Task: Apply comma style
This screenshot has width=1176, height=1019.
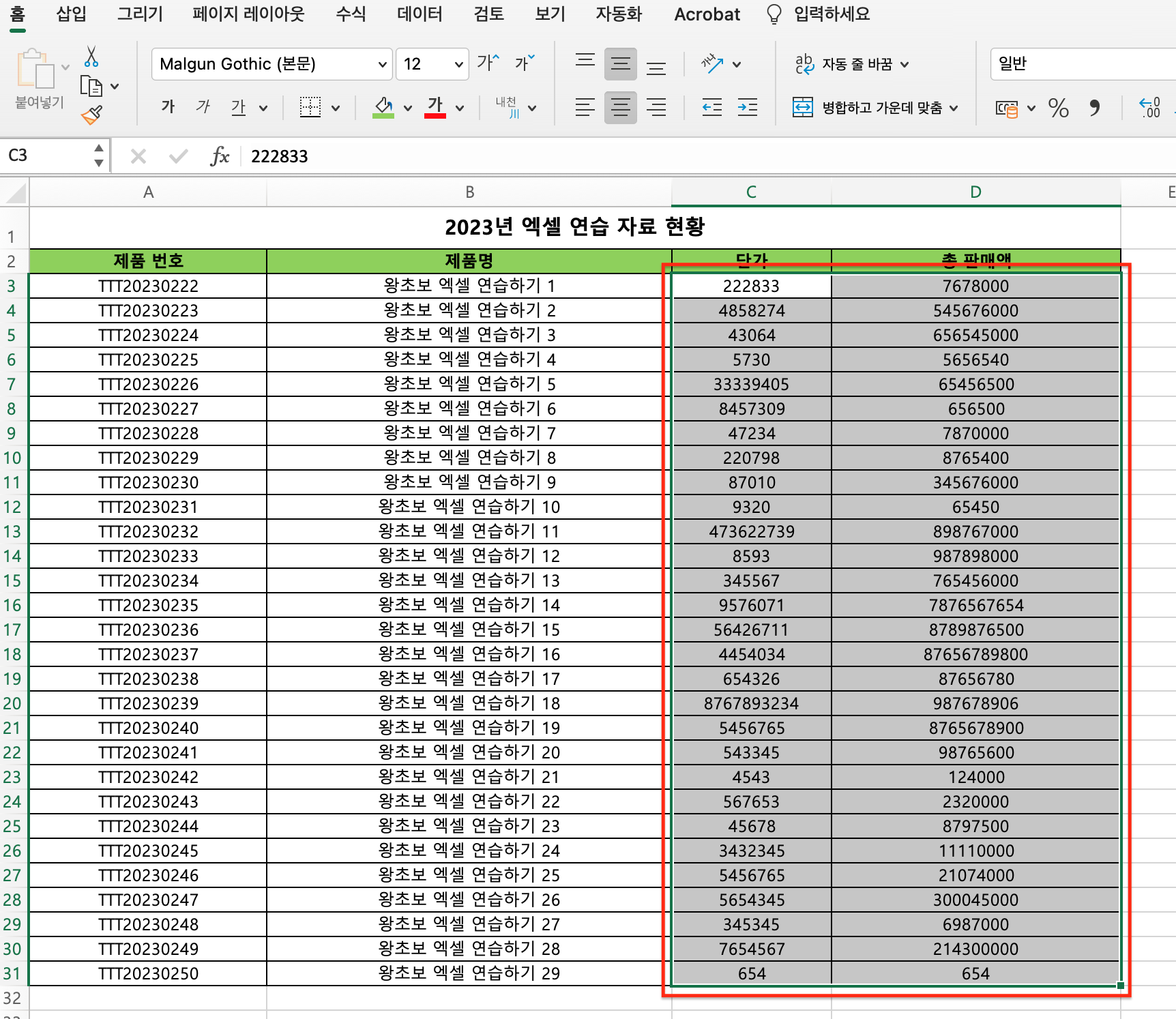Action: tap(1094, 108)
